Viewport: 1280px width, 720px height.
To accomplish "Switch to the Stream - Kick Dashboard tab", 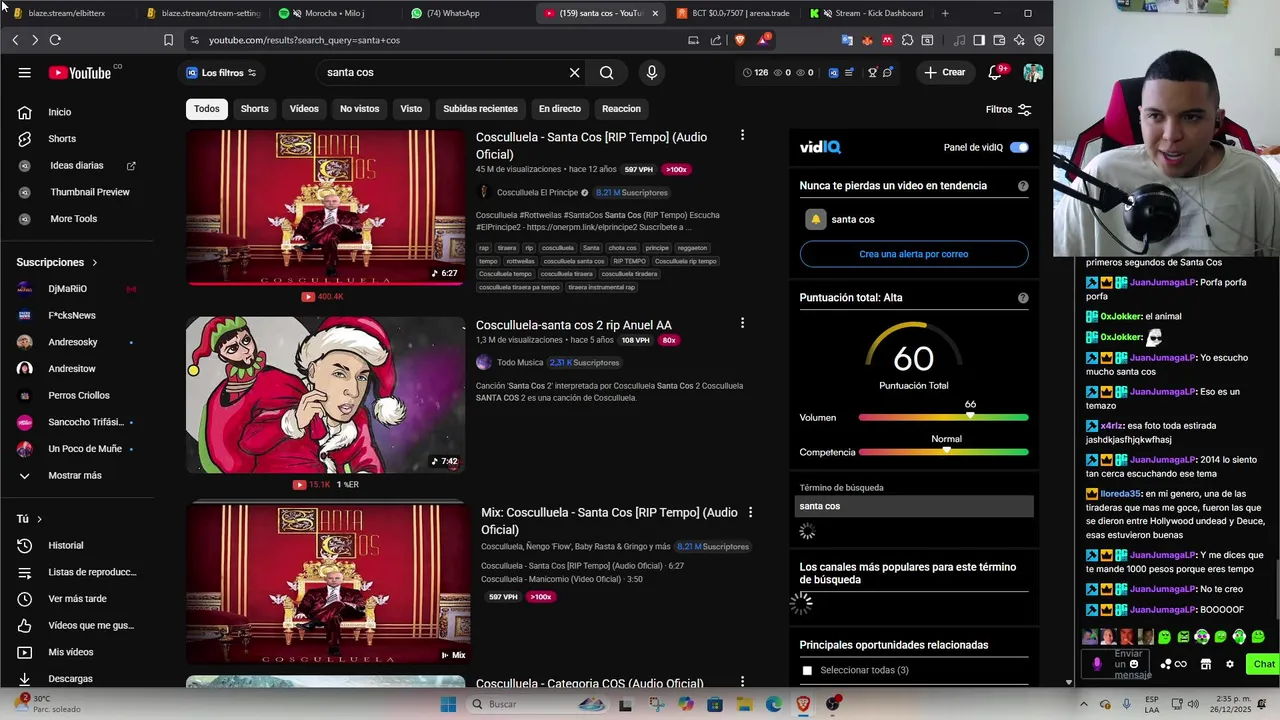I will 868,13.
